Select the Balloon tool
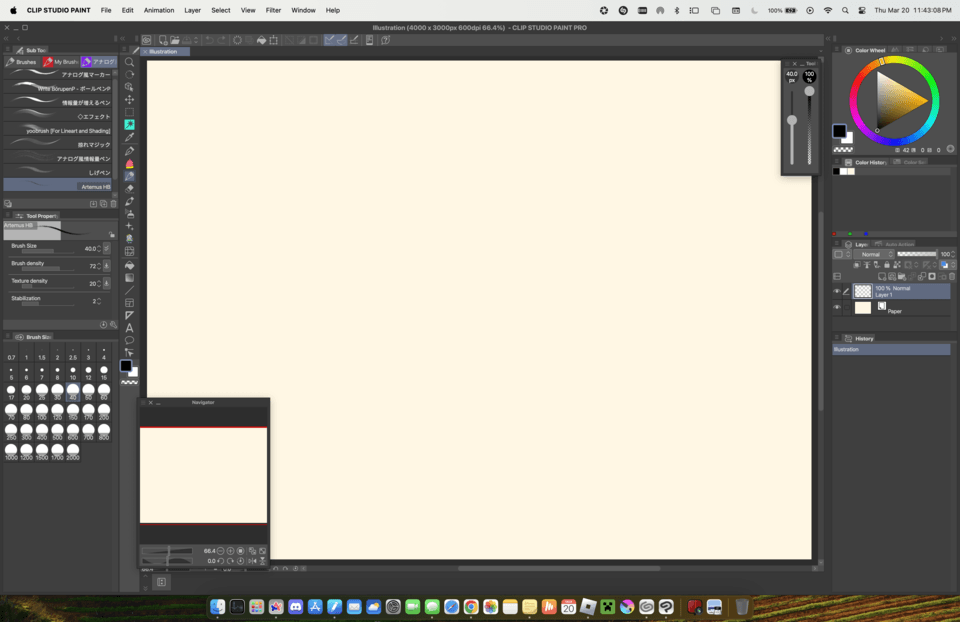This screenshot has height=622, width=960. click(x=129, y=340)
